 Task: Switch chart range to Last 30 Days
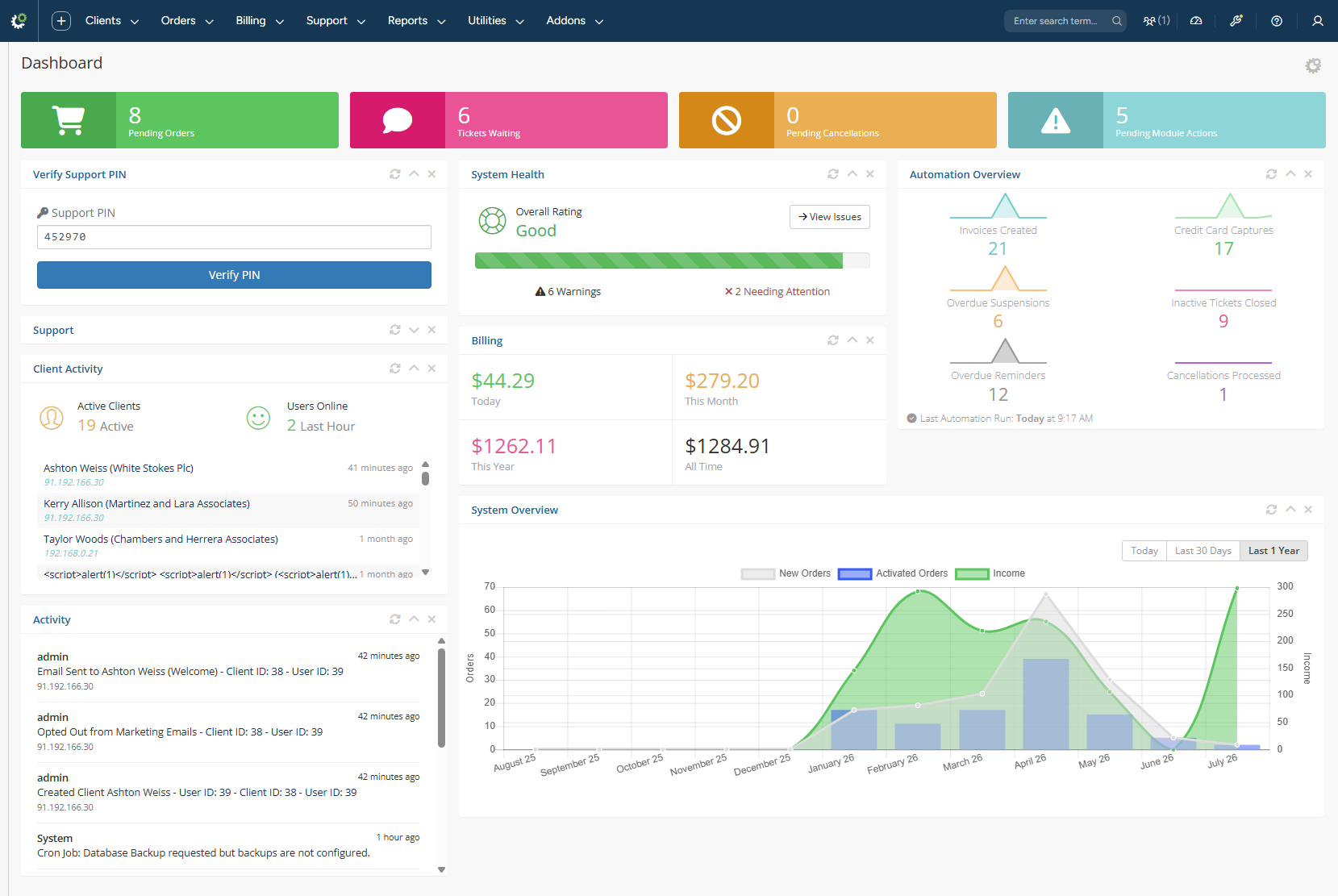(1203, 551)
